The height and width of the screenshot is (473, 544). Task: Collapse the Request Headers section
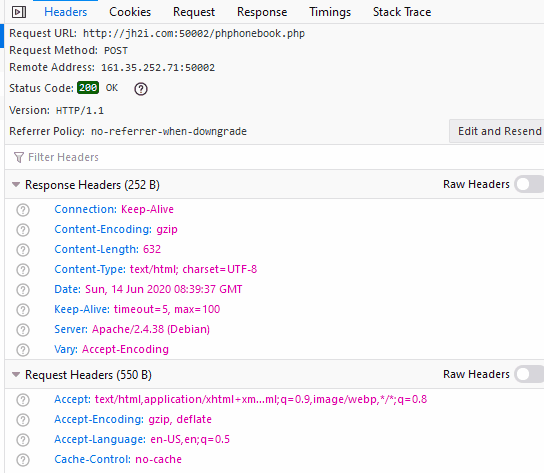pyautogui.click(x=16, y=374)
